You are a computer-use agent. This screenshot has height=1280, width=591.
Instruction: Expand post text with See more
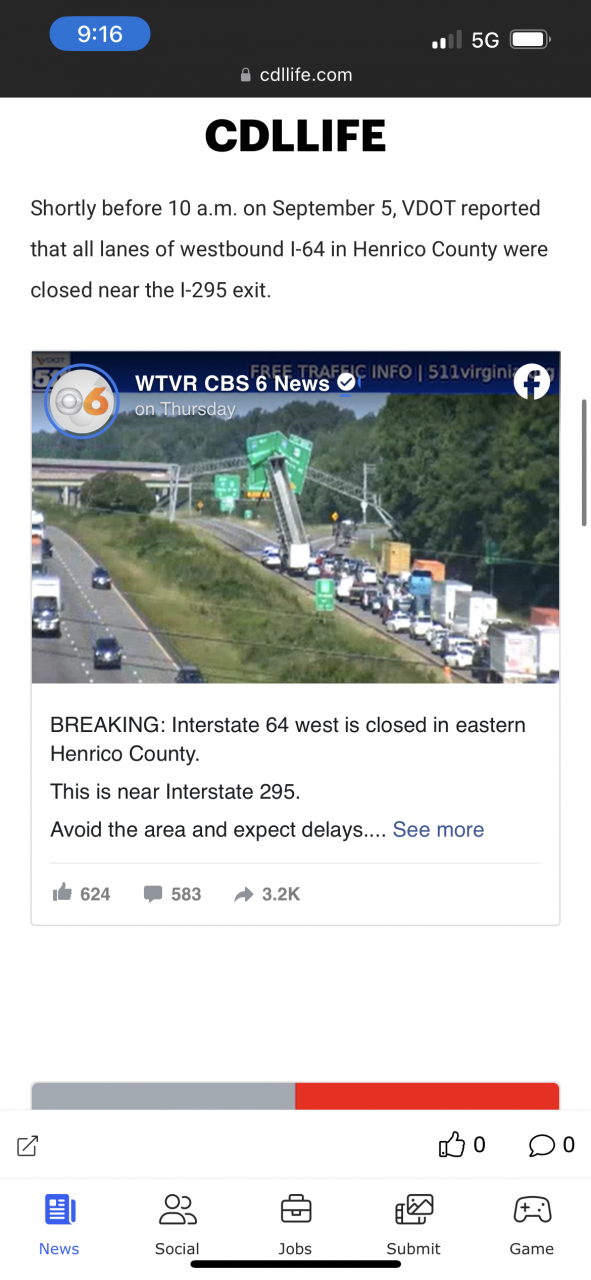[438, 829]
